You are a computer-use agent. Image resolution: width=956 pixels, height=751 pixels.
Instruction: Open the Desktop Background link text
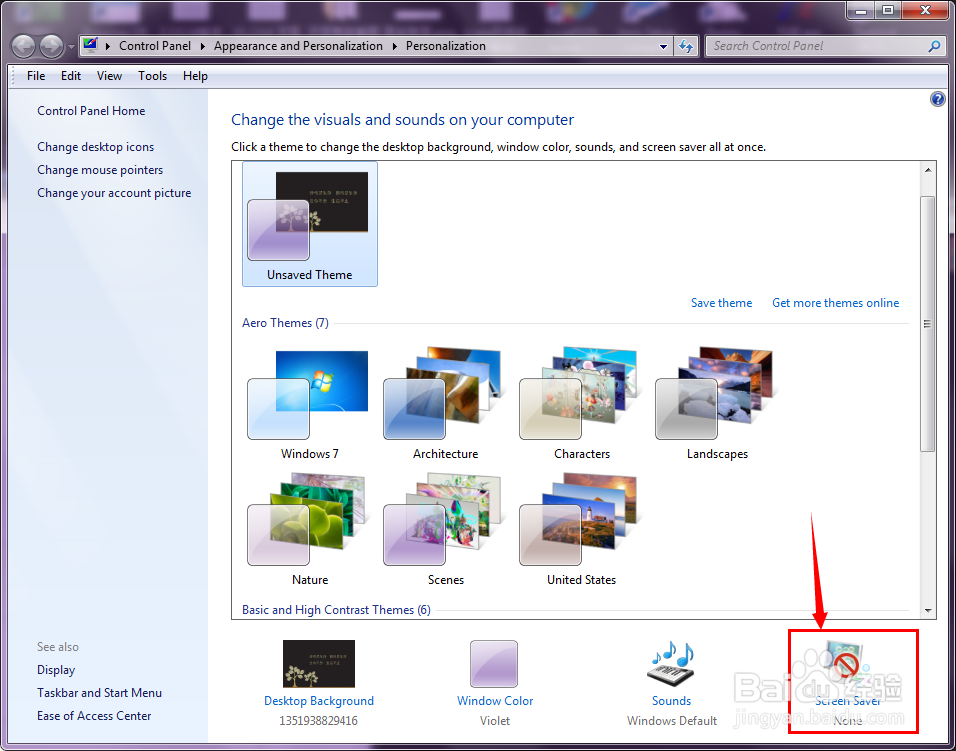click(x=319, y=701)
